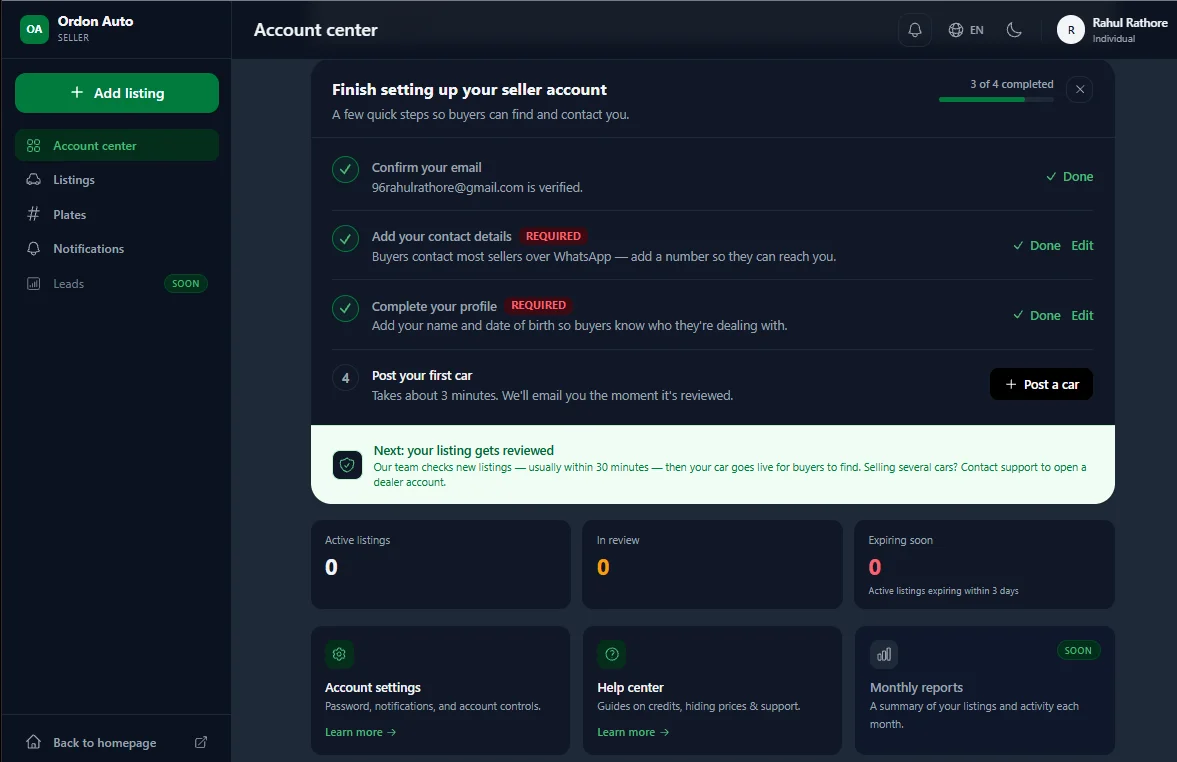The image size is (1177, 762).
Task: Click the Account settings title
Action: point(373,688)
